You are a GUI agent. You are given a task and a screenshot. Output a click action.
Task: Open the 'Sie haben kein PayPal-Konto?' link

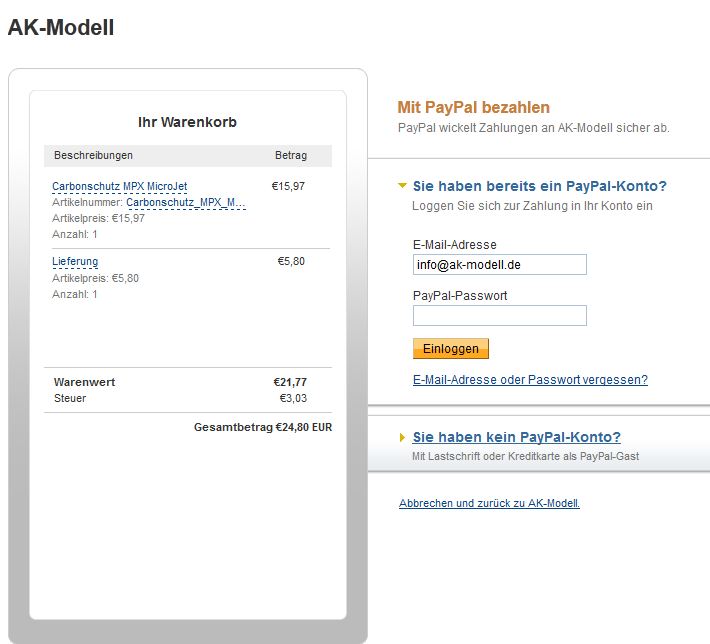tap(516, 437)
